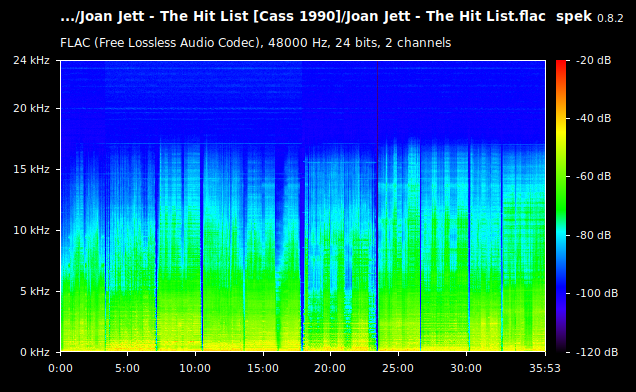Click the 24 kHz frequency label
This screenshot has height=392, width=636.
click(31, 60)
